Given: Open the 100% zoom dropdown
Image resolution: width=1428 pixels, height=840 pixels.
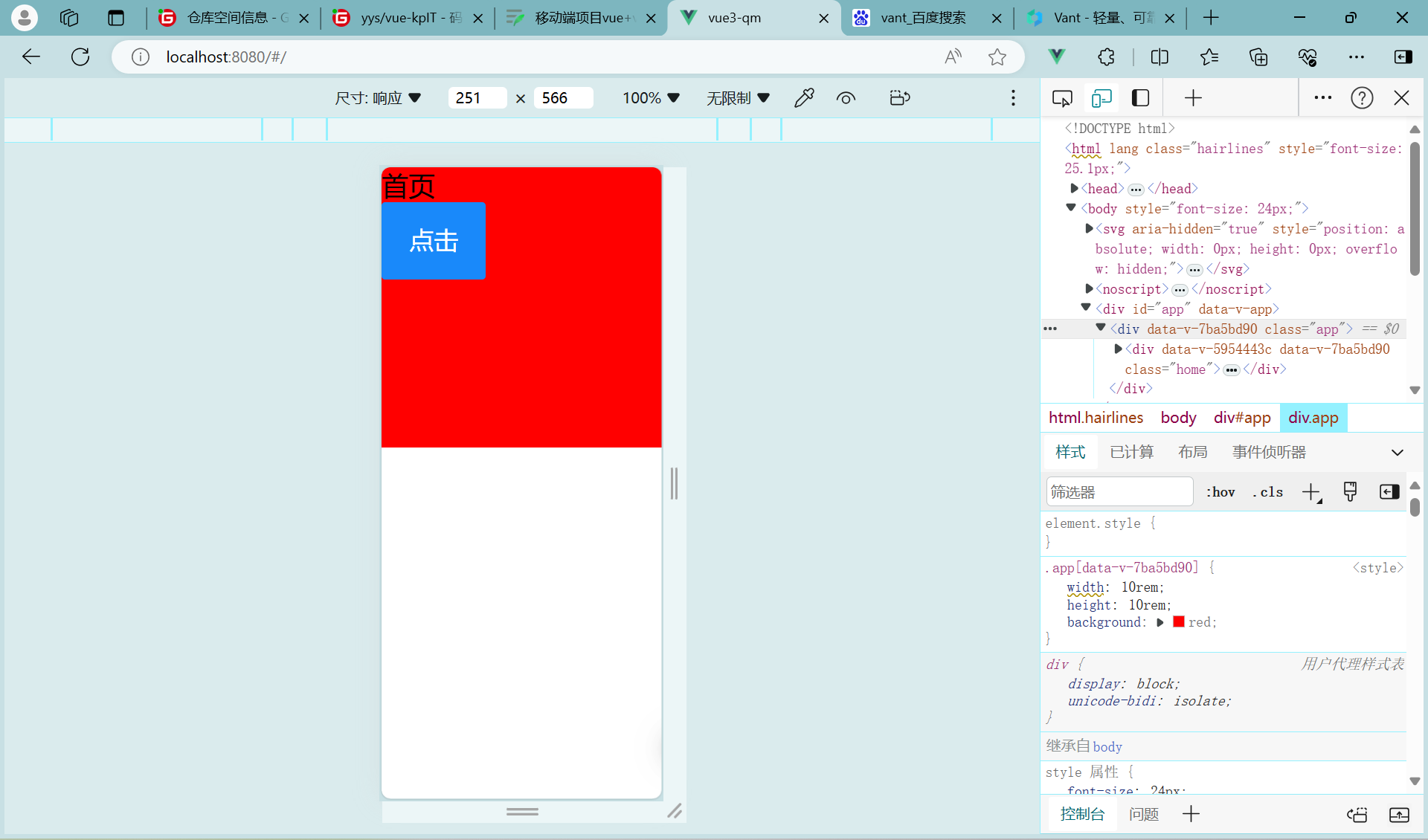Looking at the screenshot, I should point(651,97).
